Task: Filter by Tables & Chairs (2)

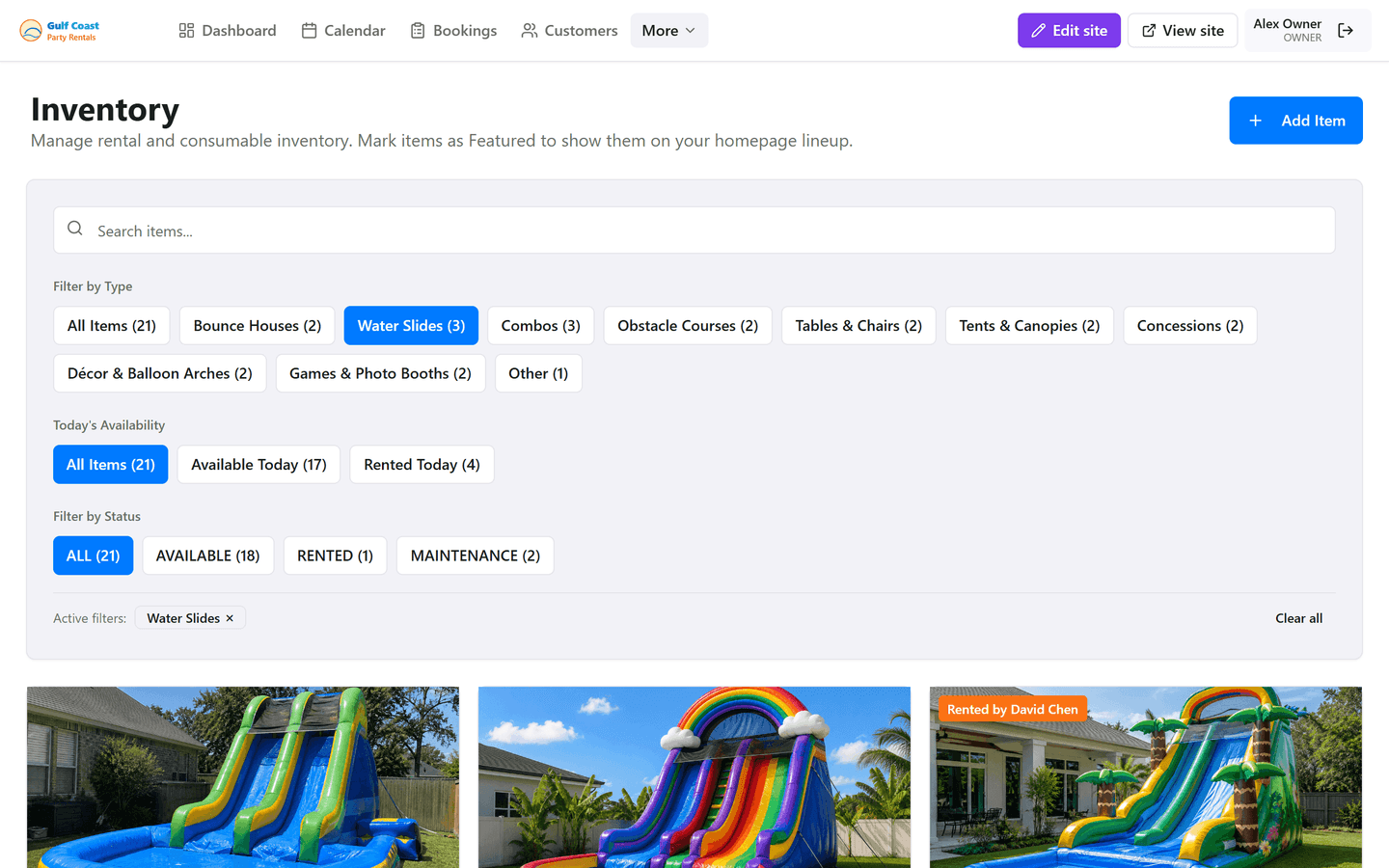Action: [x=858, y=326]
